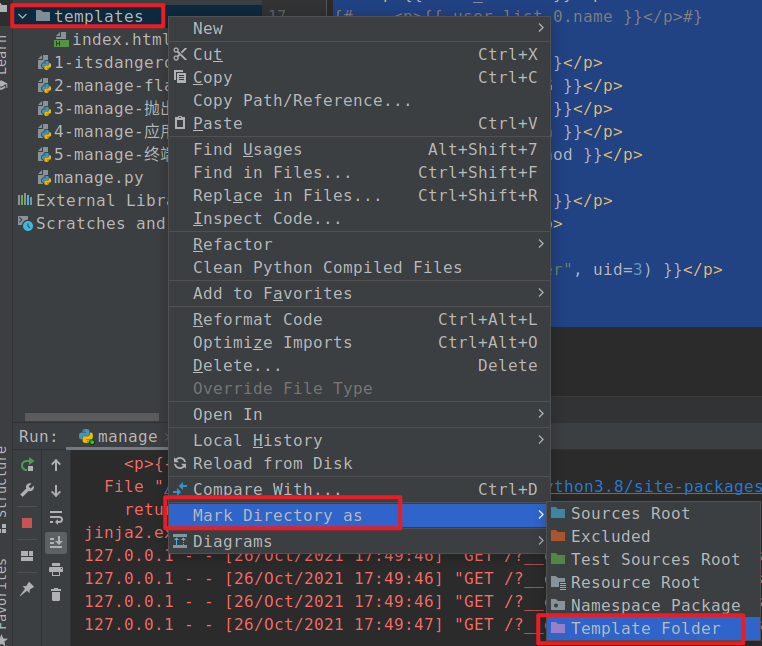Toggle Scroll to End button
Screen dimensions: 762x646
[x=56, y=542]
